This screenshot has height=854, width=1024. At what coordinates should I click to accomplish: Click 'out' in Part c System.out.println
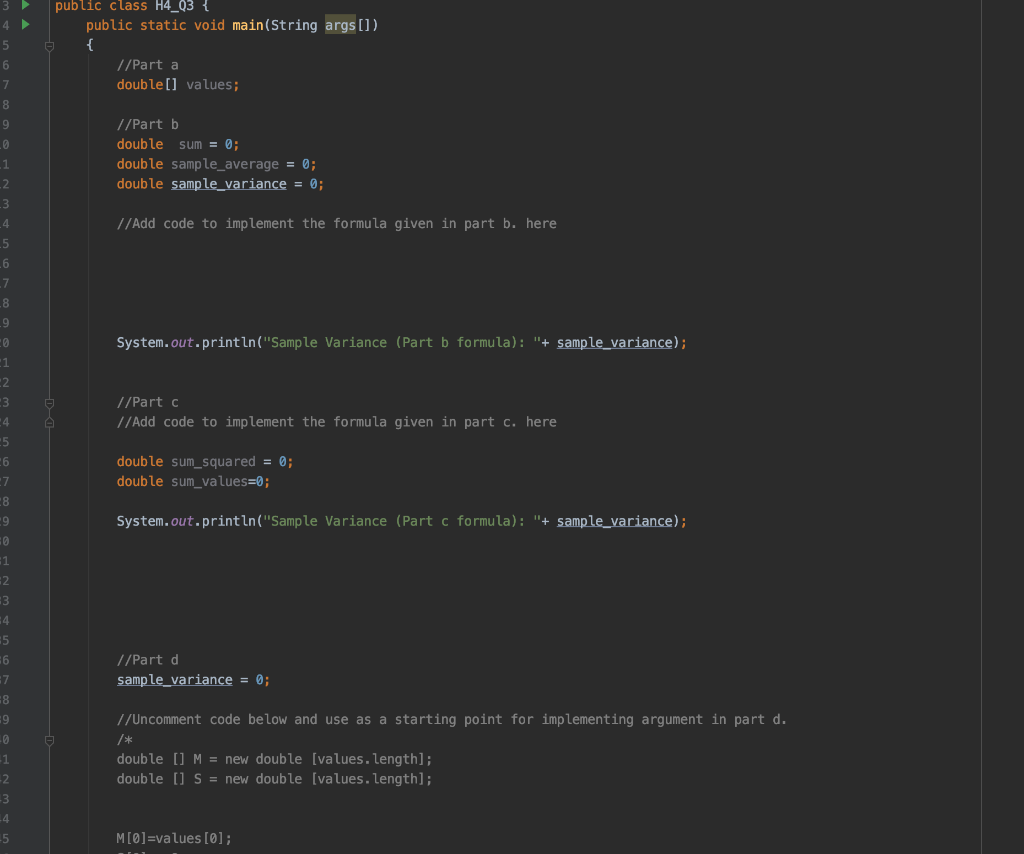point(182,521)
